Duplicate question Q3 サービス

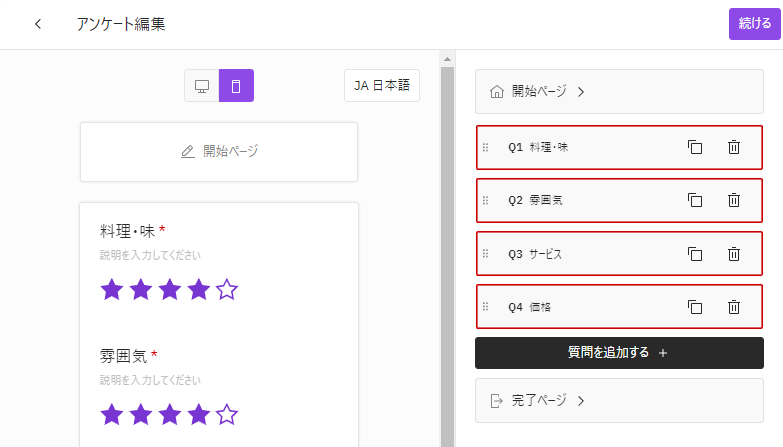pos(695,254)
